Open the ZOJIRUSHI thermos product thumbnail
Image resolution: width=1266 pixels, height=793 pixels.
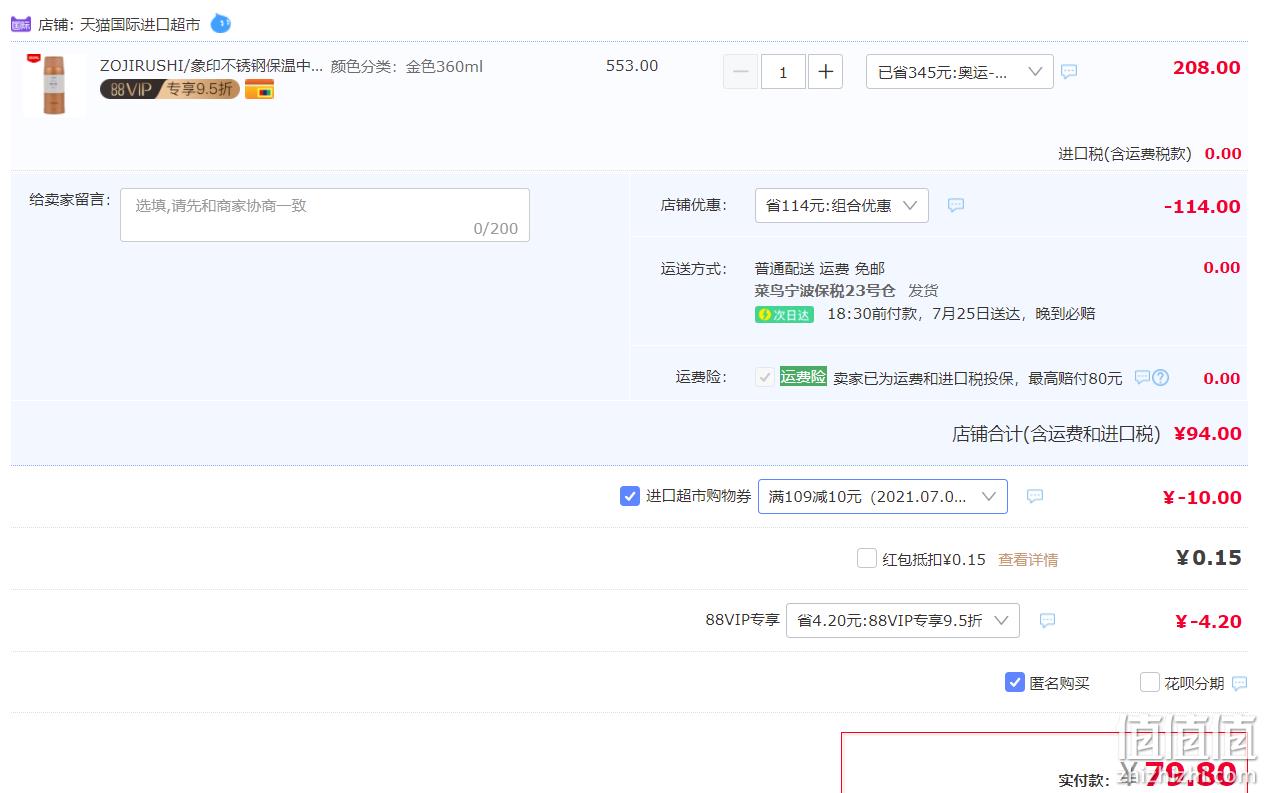point(54,84)
